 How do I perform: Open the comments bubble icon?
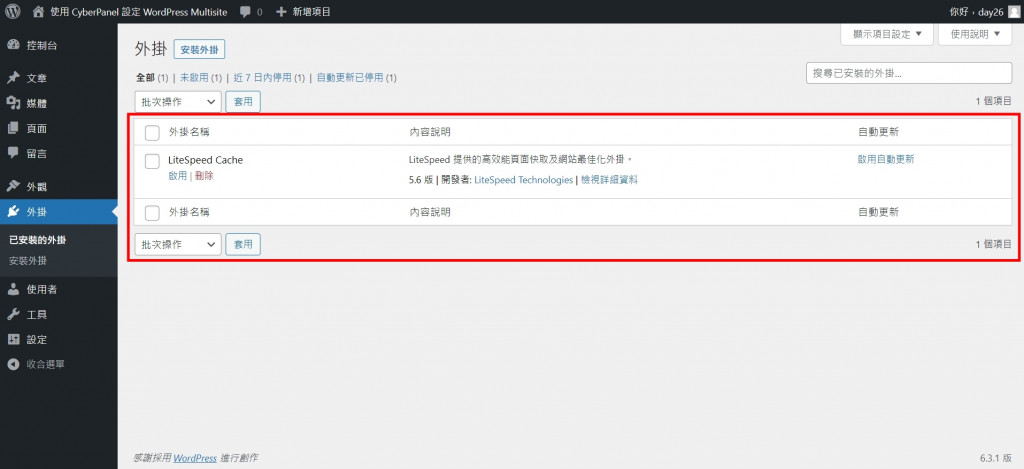(246, 12)
